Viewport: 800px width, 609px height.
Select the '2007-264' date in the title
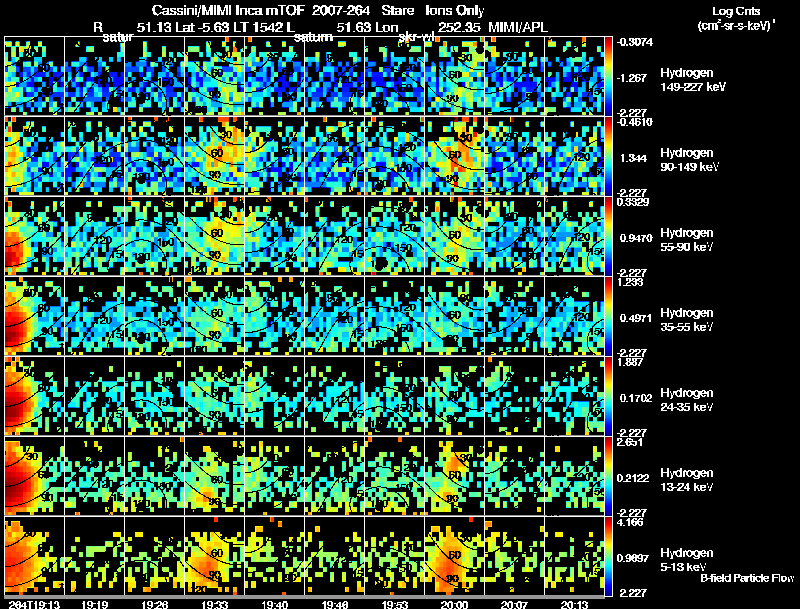pos(341,11)
